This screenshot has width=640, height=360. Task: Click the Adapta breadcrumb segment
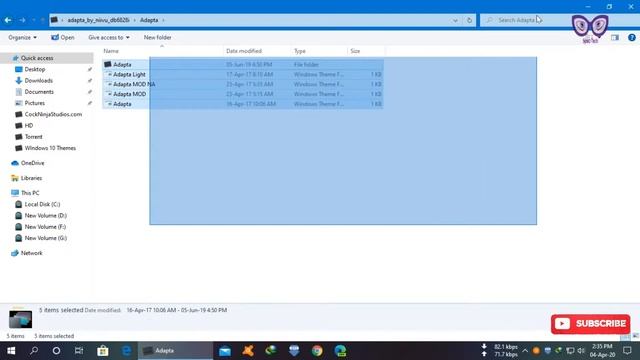[x=149, y=20]
